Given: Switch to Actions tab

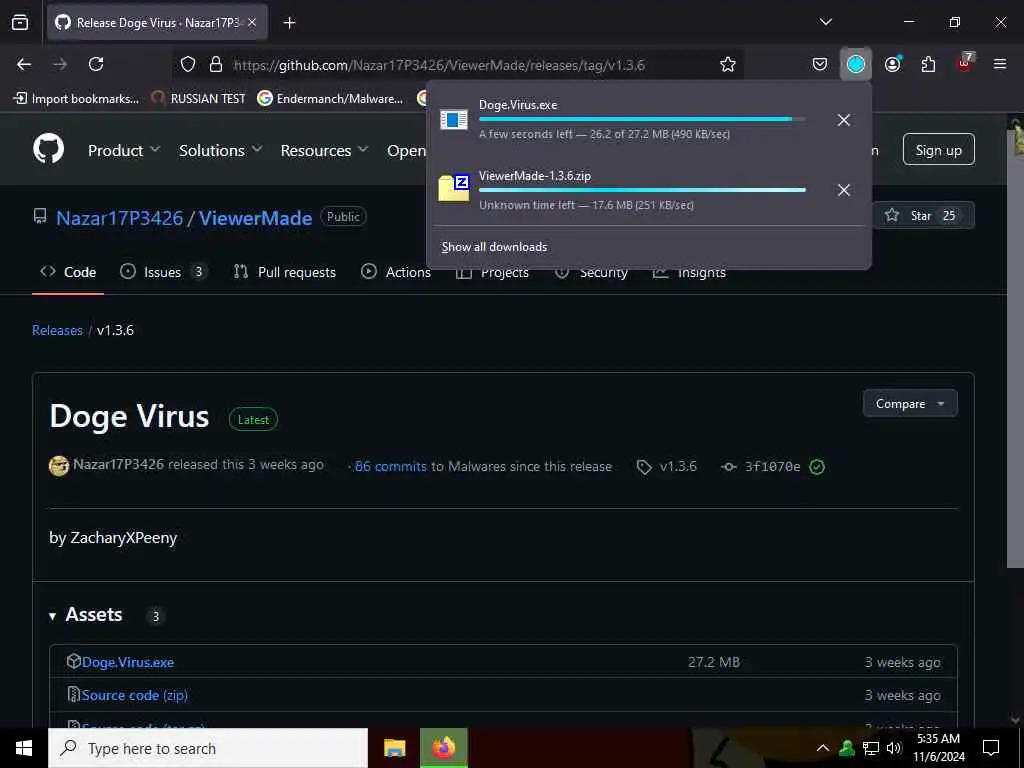Looking at the screenshot, I should pyautogui.click(x=396, y=272).
